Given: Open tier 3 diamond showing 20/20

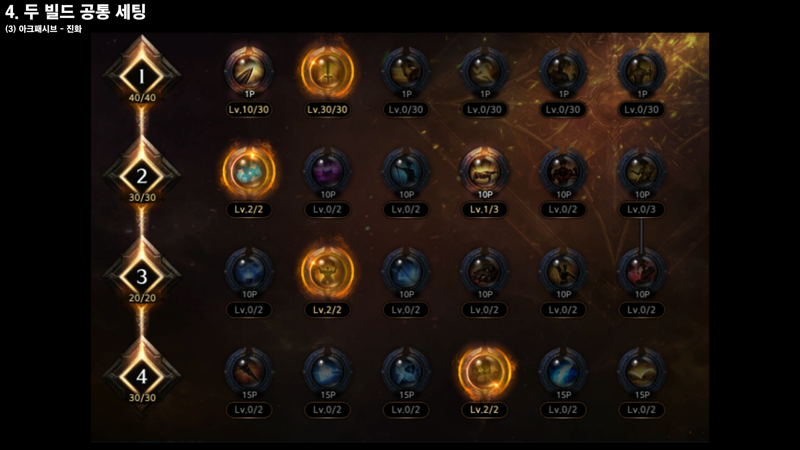Looking at the screenshot, I should click(142, 277).
